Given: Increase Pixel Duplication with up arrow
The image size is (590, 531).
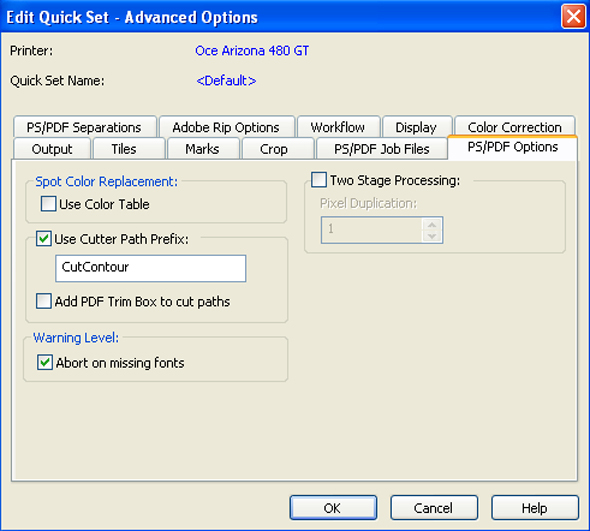Looking at the screenshot, I should pyautogui.click(x=432, y=225).
